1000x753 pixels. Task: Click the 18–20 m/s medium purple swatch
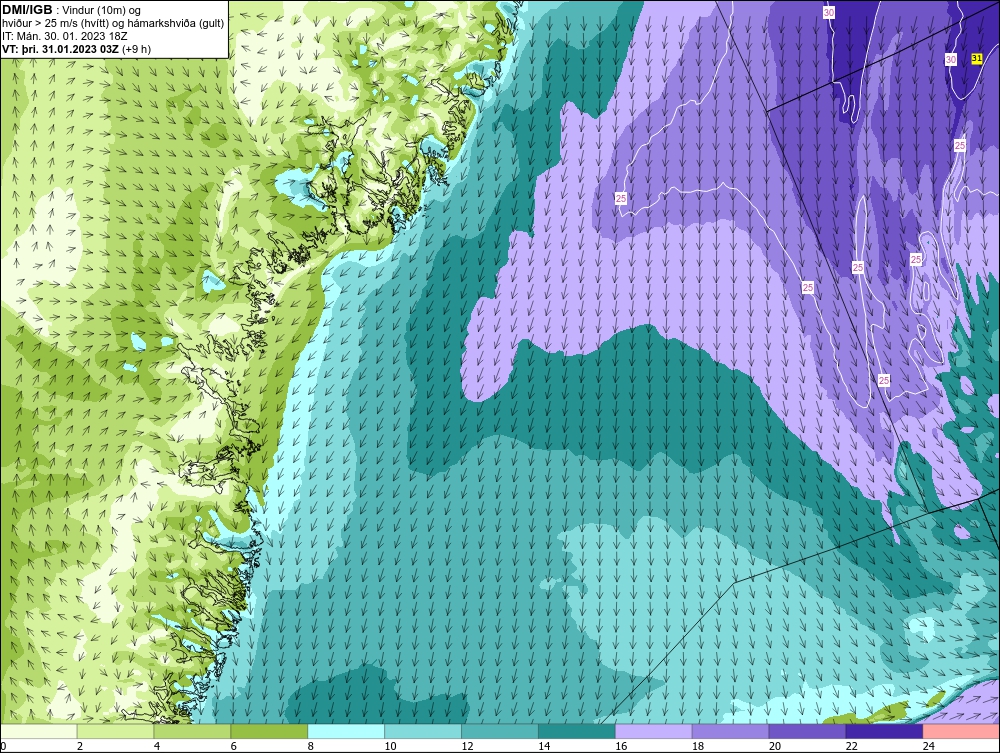(730, 731)
